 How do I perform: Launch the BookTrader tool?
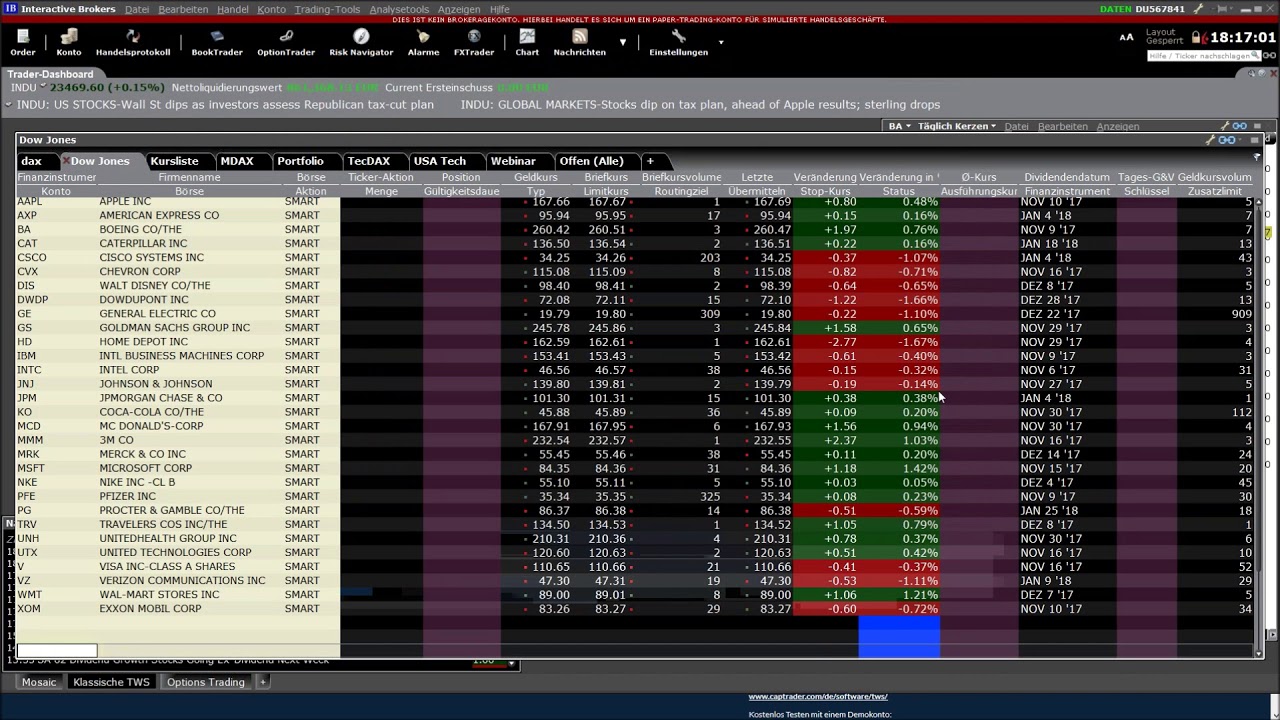[217, 42]
